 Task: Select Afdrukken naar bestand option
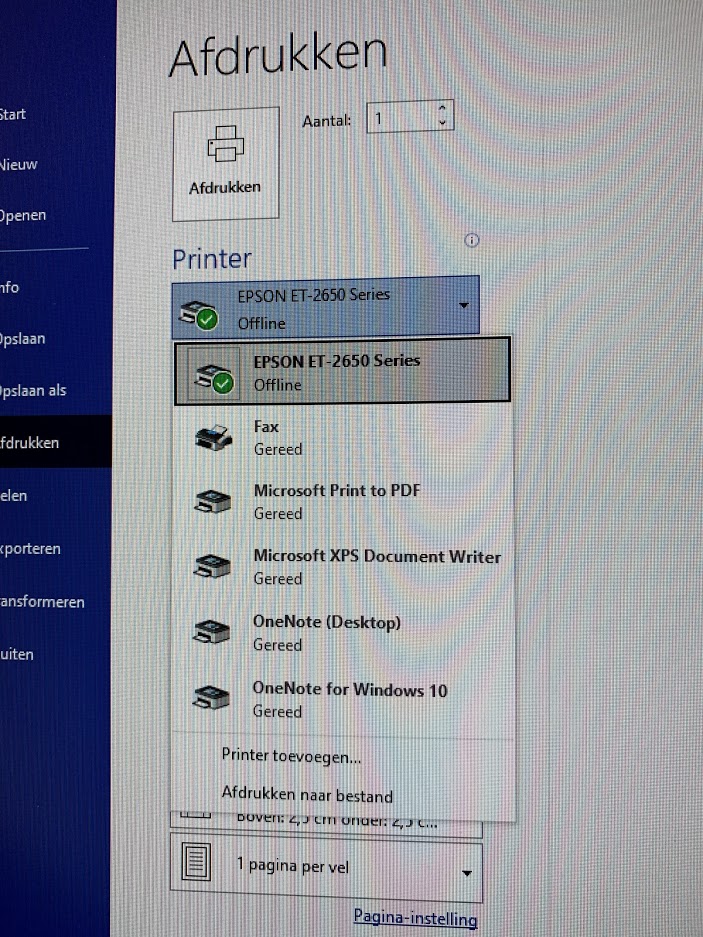click(307, 796)
